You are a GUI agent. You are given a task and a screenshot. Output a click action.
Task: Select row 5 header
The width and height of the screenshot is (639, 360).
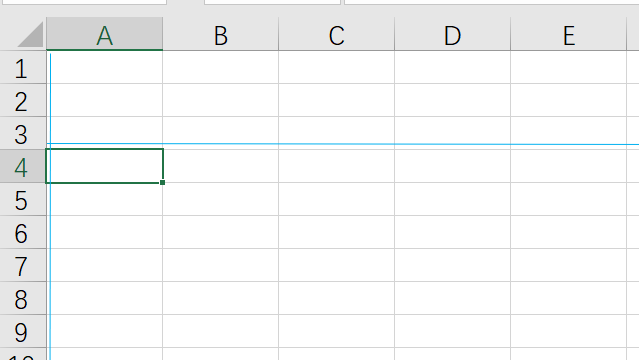pos(23,200)
